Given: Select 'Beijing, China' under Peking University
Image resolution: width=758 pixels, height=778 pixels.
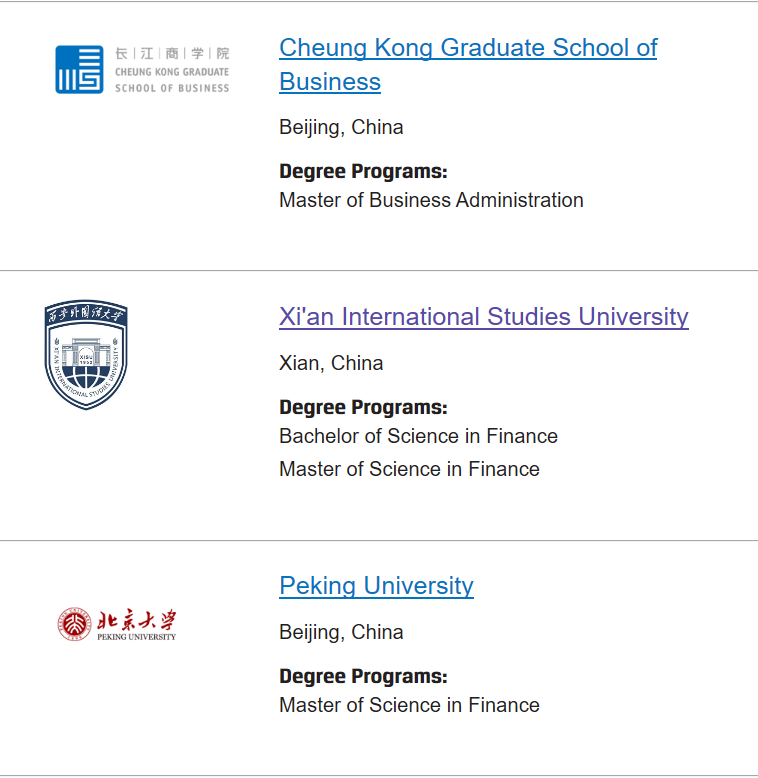Looking at the screenshot, I should point(341,632).
